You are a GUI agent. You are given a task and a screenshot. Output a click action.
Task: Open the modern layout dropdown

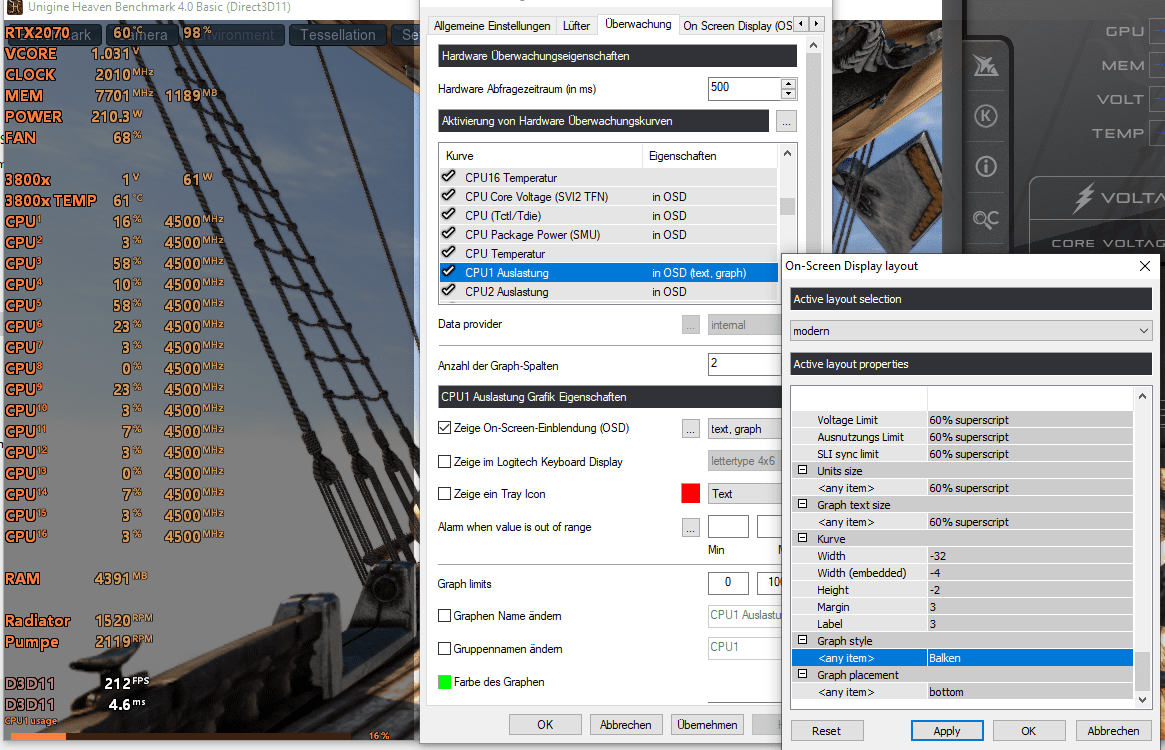pyautogui.click(x=970, y=331)
